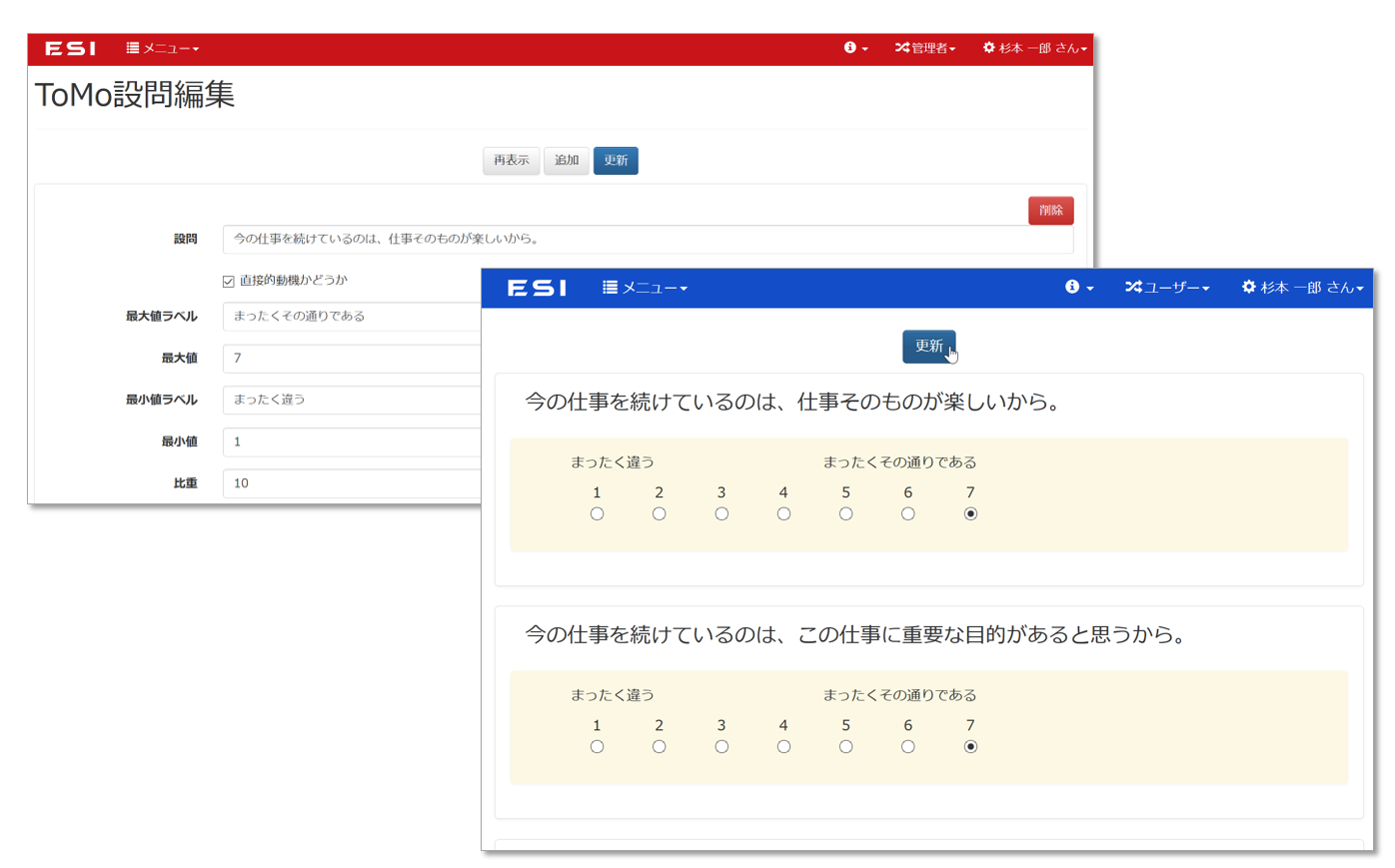The image size is (1395, 868).
Task: Click 最小値 input showing 1
Action: point(352,441)
